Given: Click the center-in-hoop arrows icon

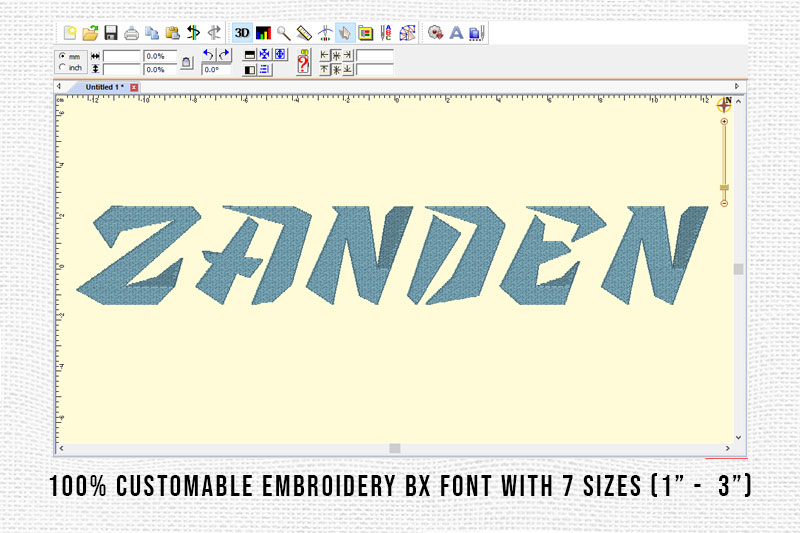Looking at the screenshot, I should point(265,55).
